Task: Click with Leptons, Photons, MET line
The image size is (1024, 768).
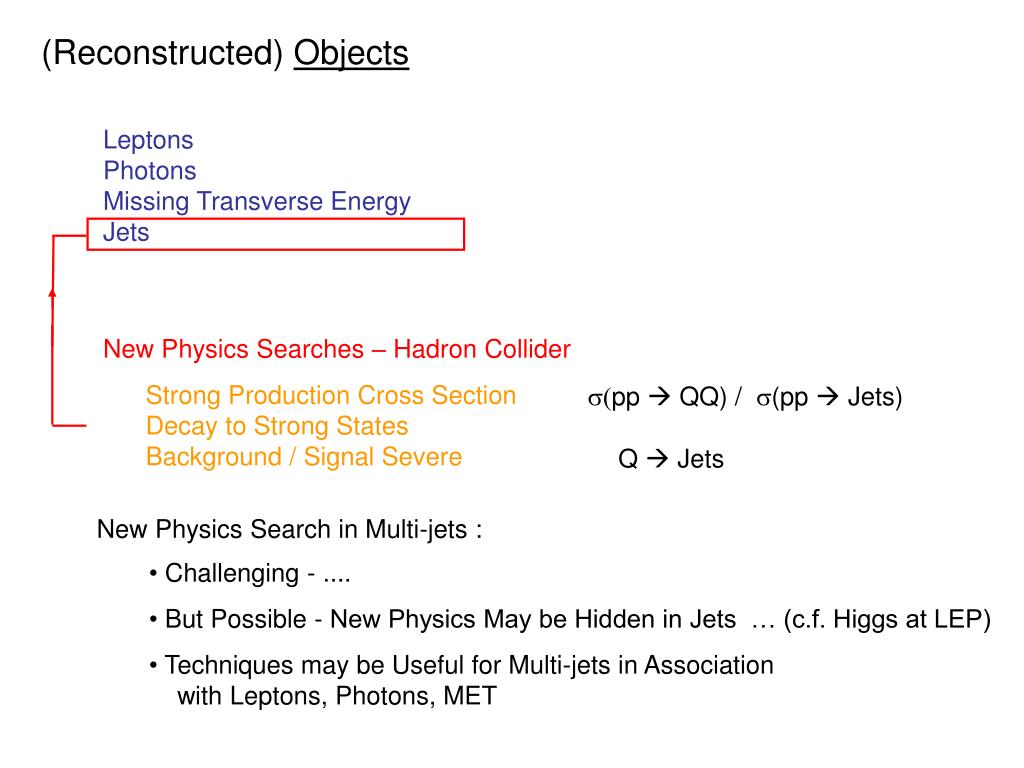Action: point(337,696)
